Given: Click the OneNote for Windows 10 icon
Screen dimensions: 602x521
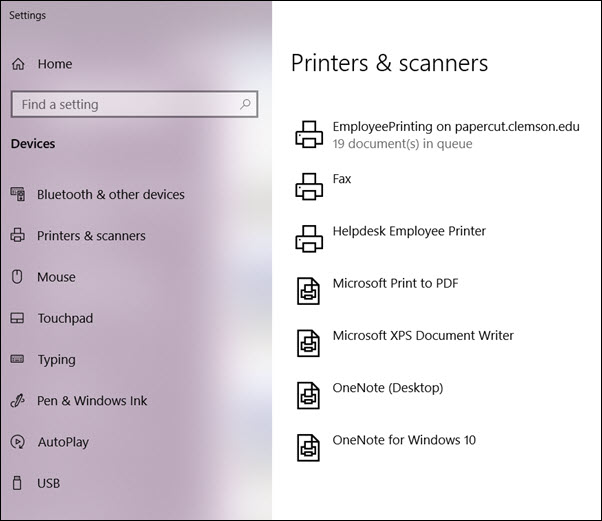Looking at the screenshot, I should click(308, 448).
